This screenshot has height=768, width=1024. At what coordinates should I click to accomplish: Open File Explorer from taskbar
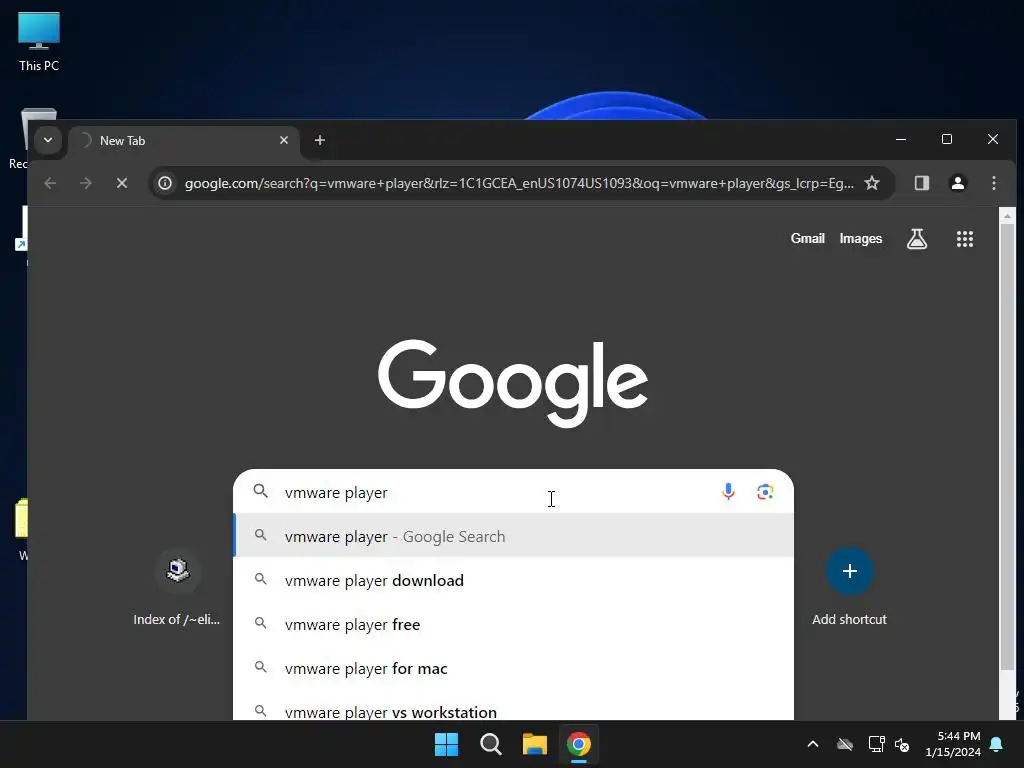click(534, 744)
